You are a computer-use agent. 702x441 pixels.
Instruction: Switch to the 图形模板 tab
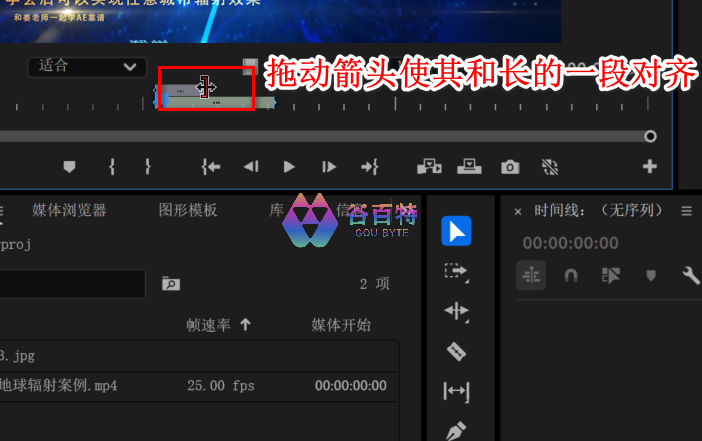click(x=188, y=210)
